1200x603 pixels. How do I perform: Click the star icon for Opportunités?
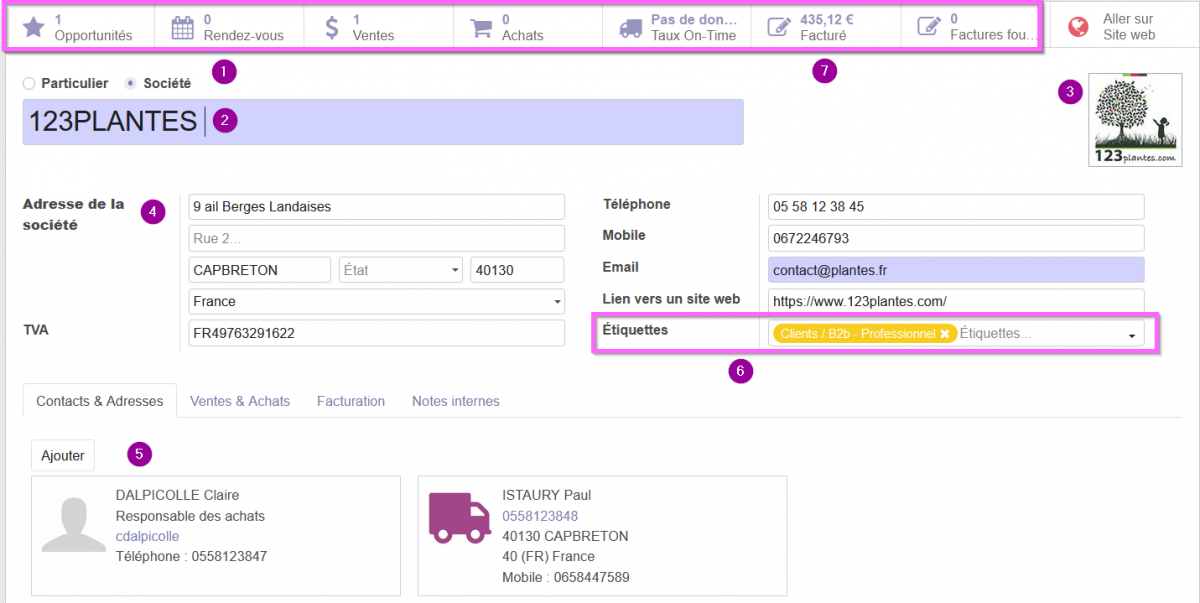tap(34, 27)
